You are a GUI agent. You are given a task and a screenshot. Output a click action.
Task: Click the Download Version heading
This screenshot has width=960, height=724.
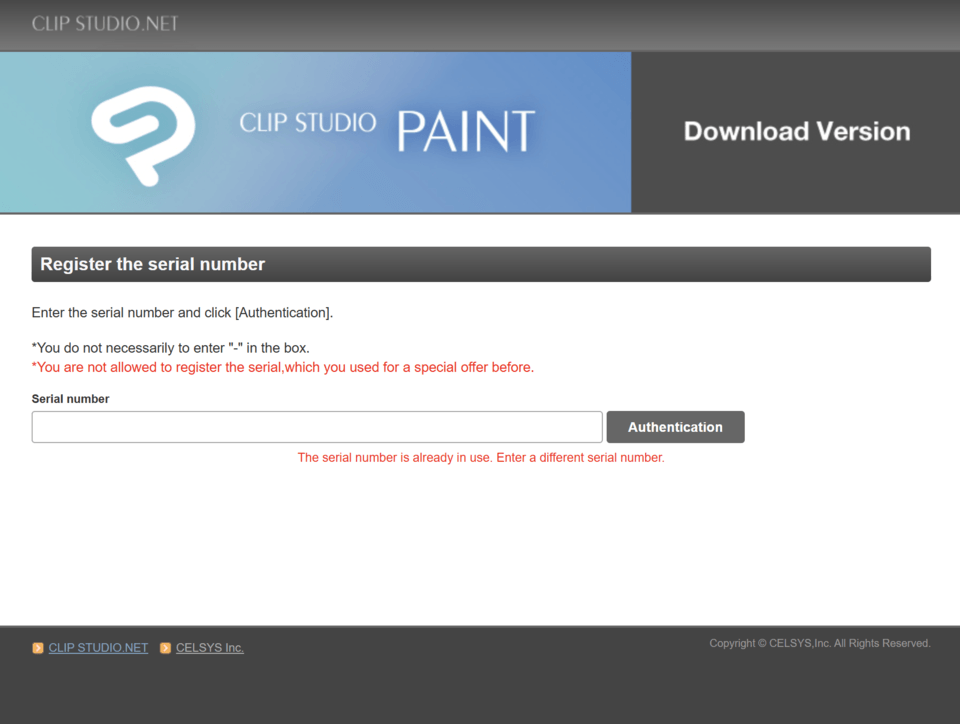point(797,131)
